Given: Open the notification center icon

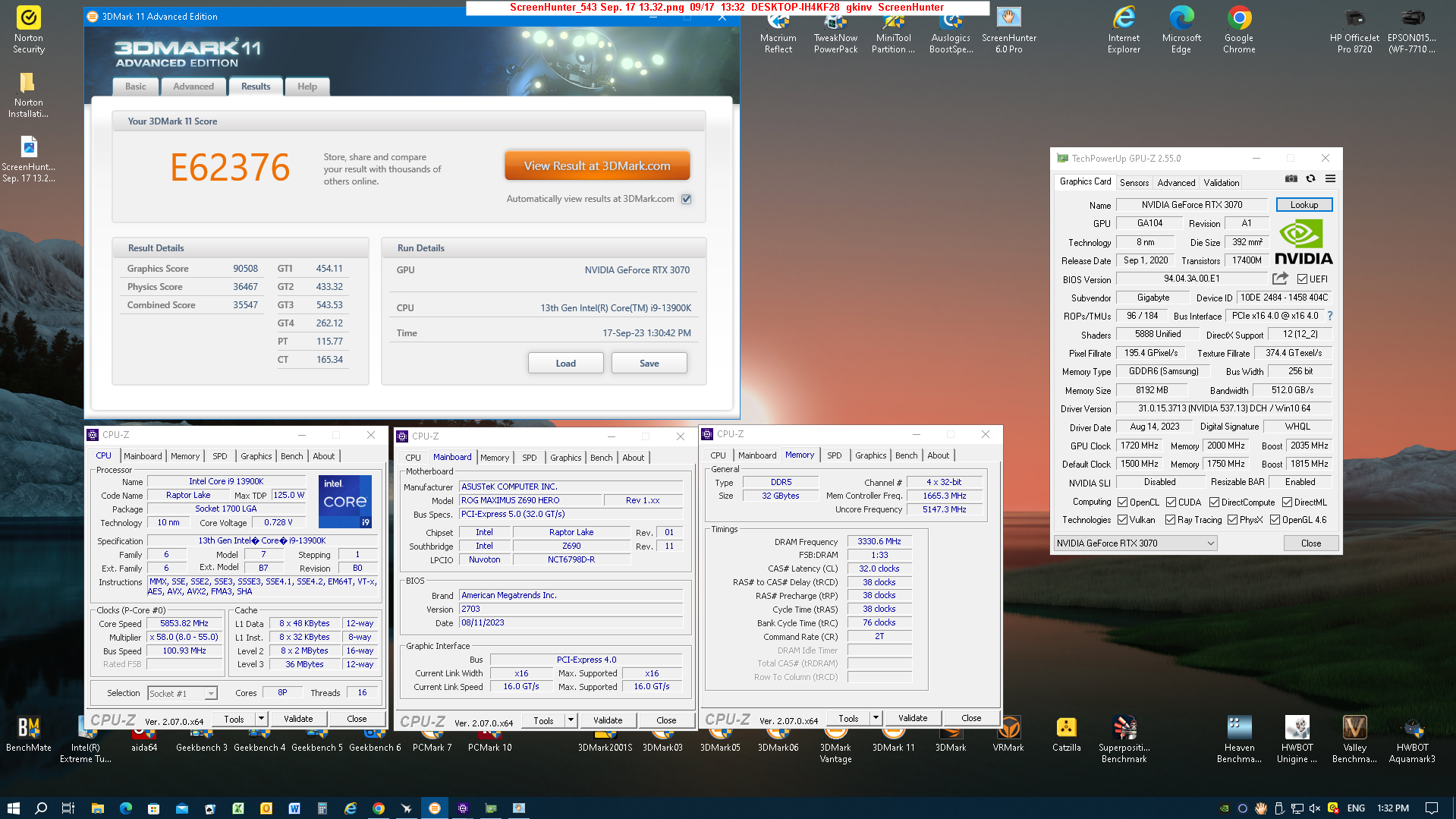Looking at the screenshot, I should [x=1431, y=808].
